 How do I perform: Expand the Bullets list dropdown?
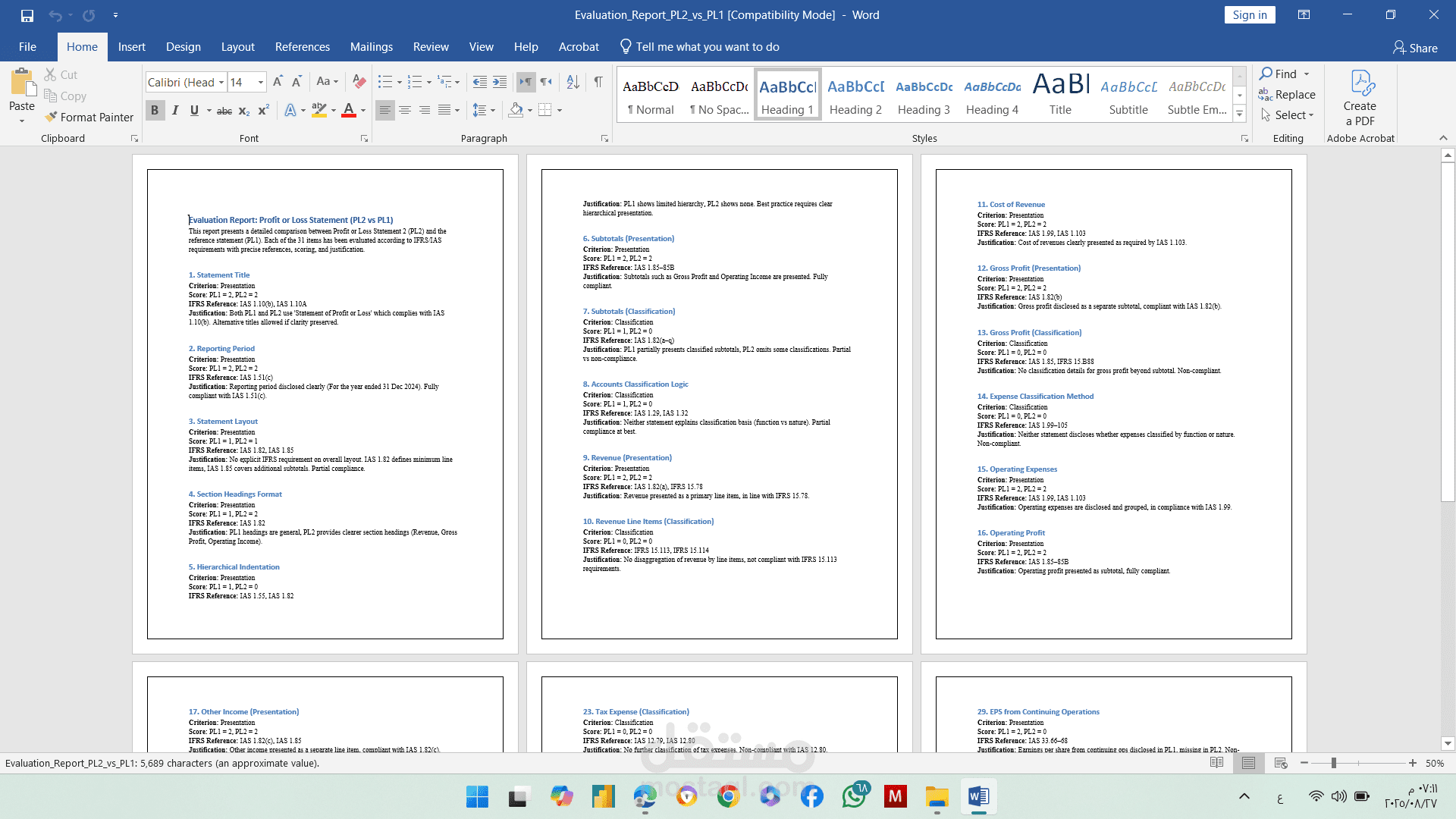pos(400,82)
